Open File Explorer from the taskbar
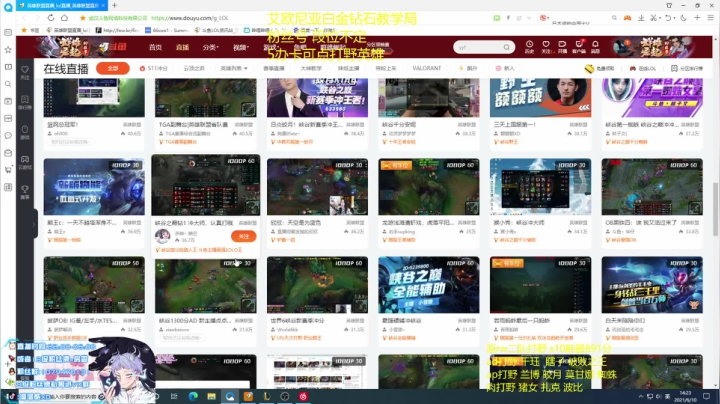The height and width of the screenshot is (404, 720). tap(211, 396)
